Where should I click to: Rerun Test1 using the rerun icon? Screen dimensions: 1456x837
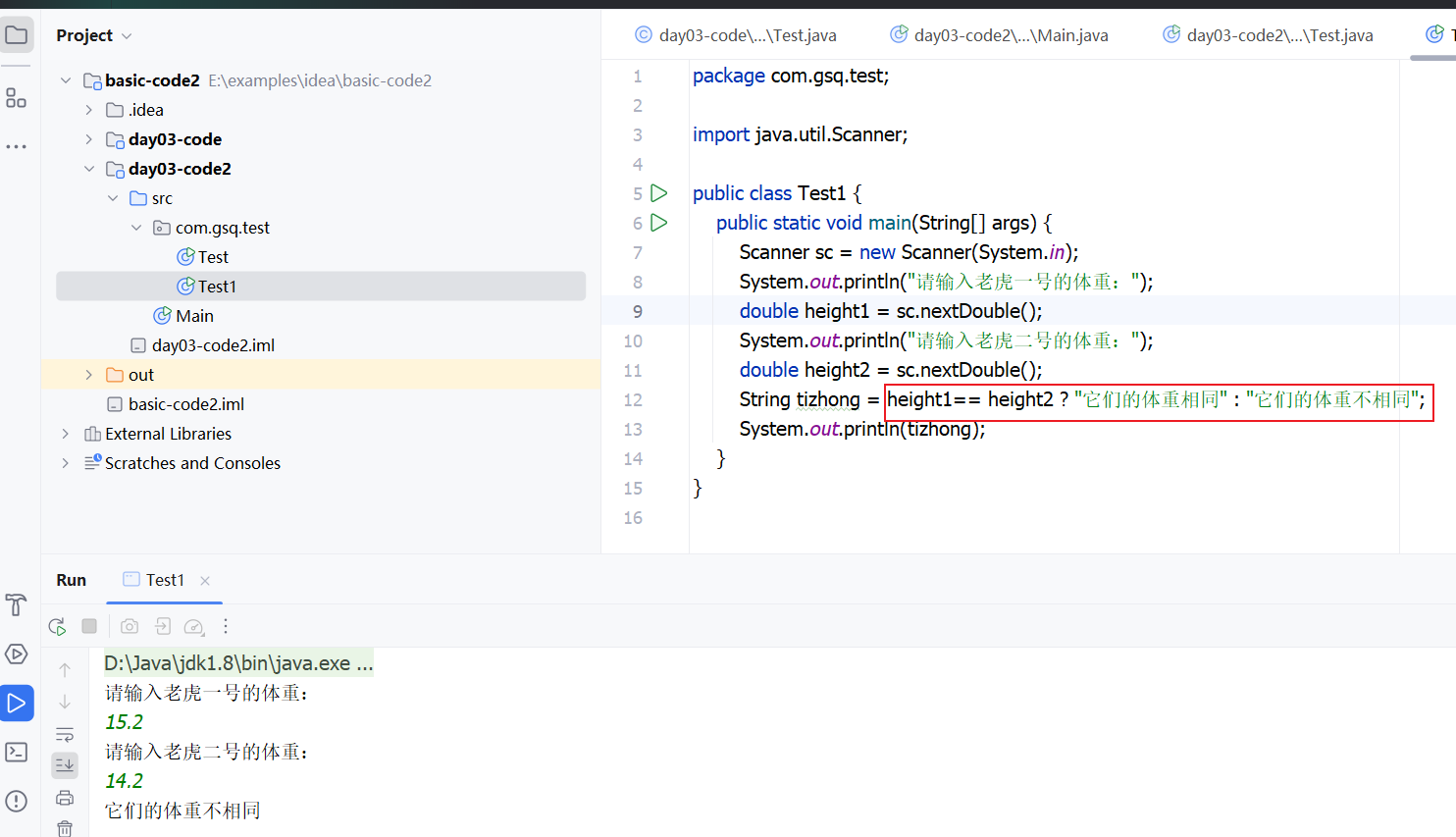tap(57, 626)
